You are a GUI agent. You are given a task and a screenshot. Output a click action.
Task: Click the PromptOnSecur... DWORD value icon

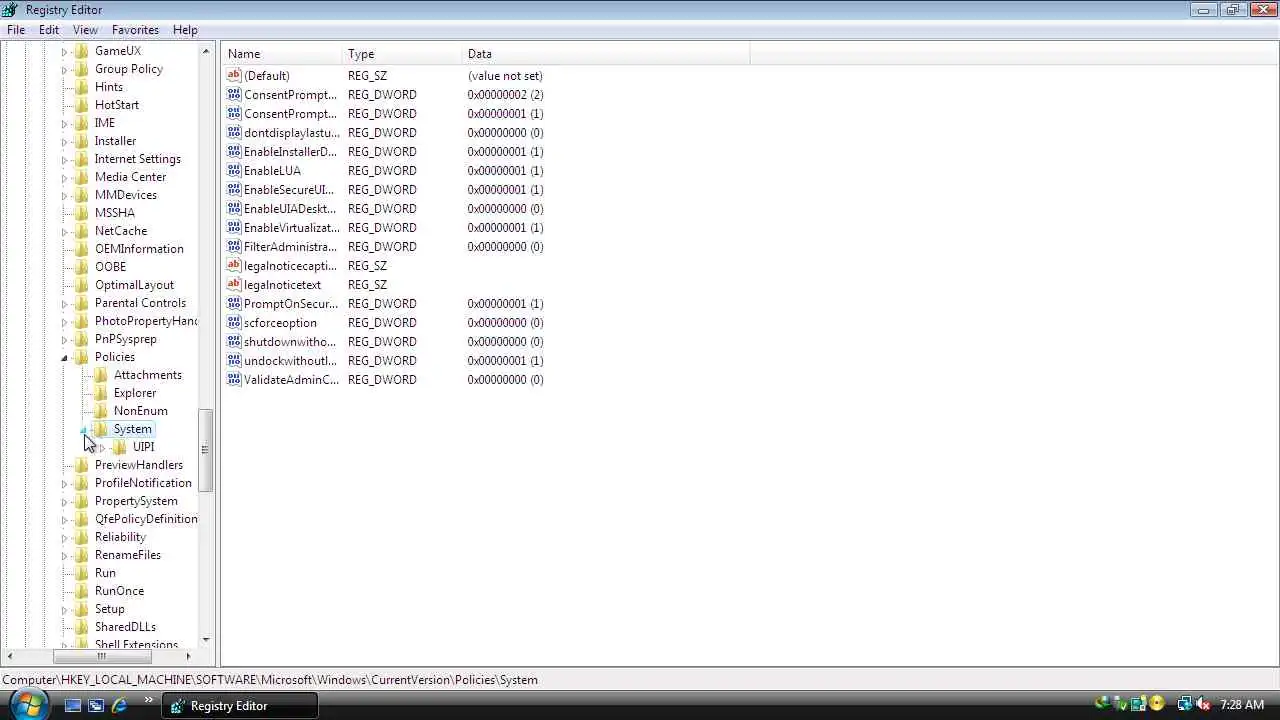pos(234,304)
